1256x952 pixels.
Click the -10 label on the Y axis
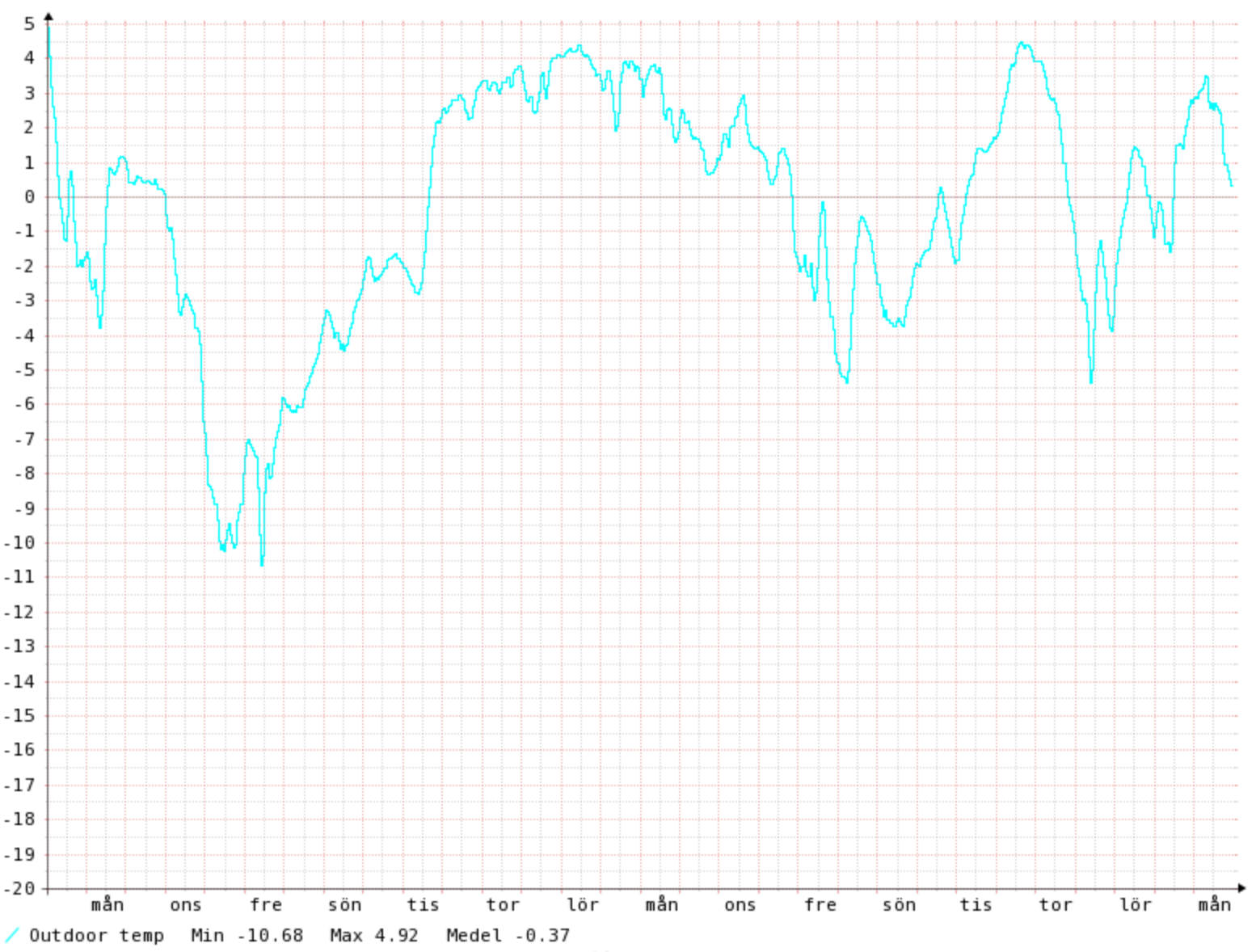coord(20,543)
